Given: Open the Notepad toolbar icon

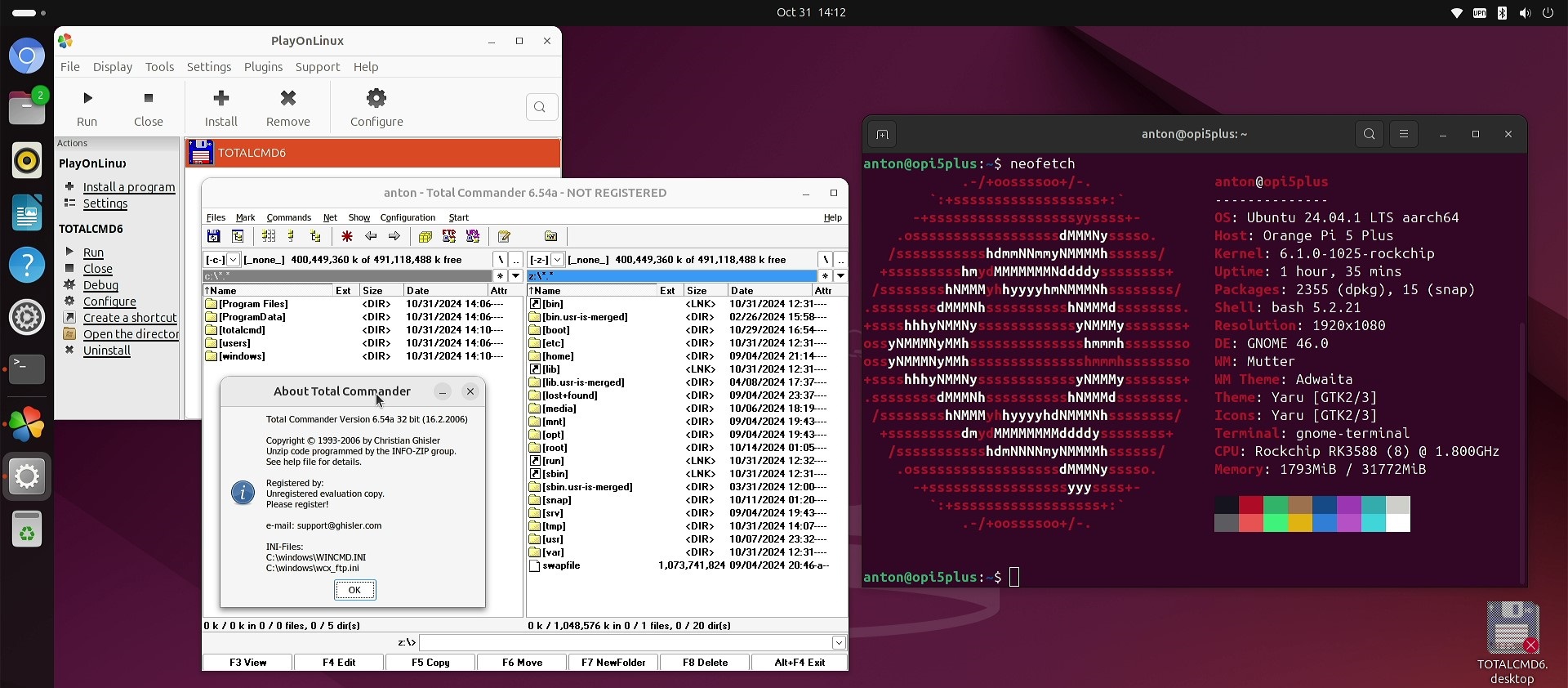Looking at the screenshot, I should (x=504, y=236).
